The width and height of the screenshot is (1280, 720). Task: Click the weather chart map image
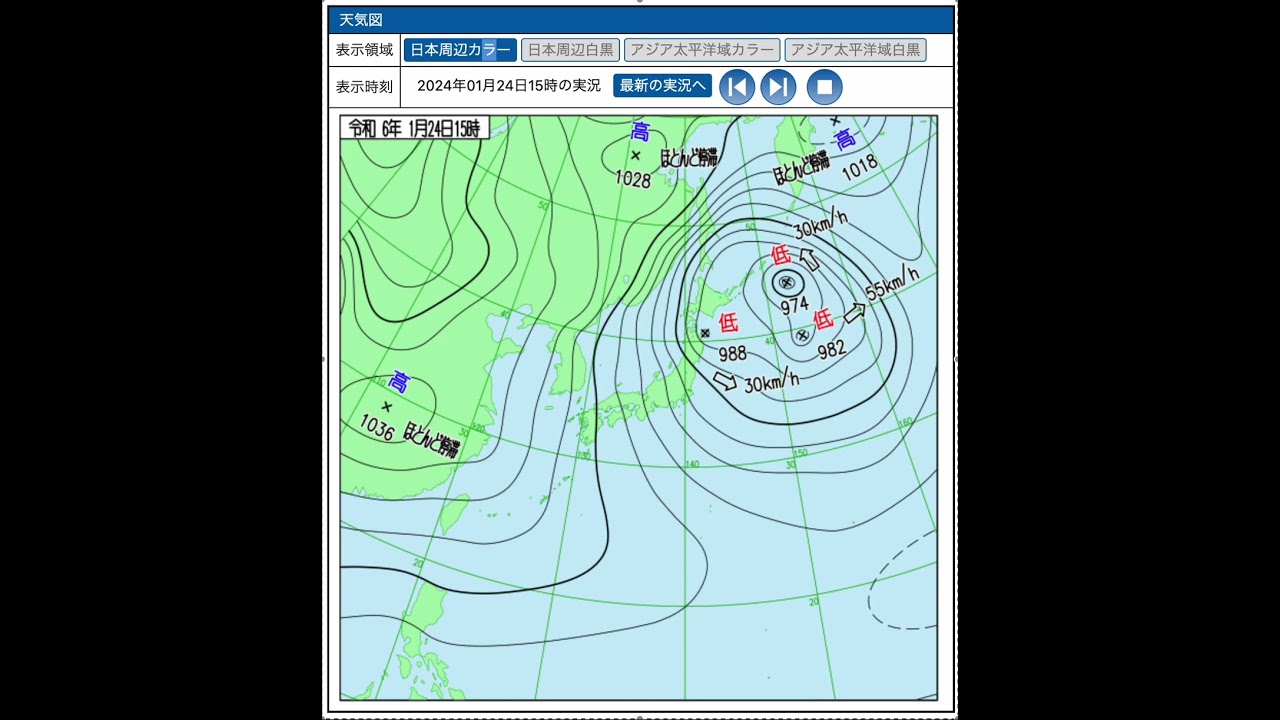coord(639,408)
